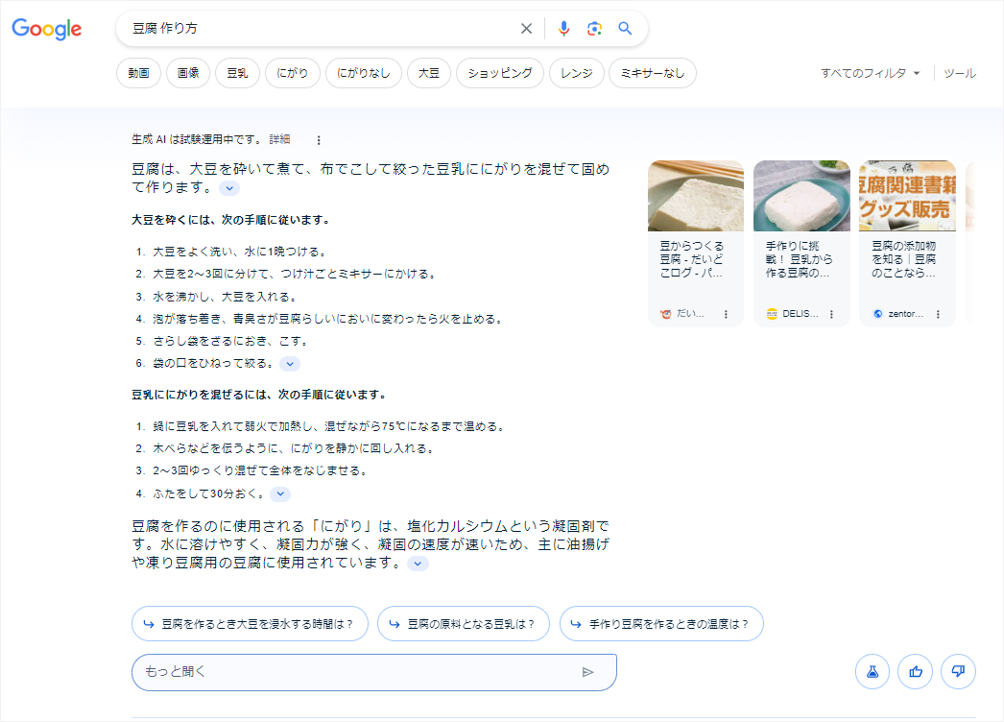Ask the suggested question about soybean soaking time

249,623
